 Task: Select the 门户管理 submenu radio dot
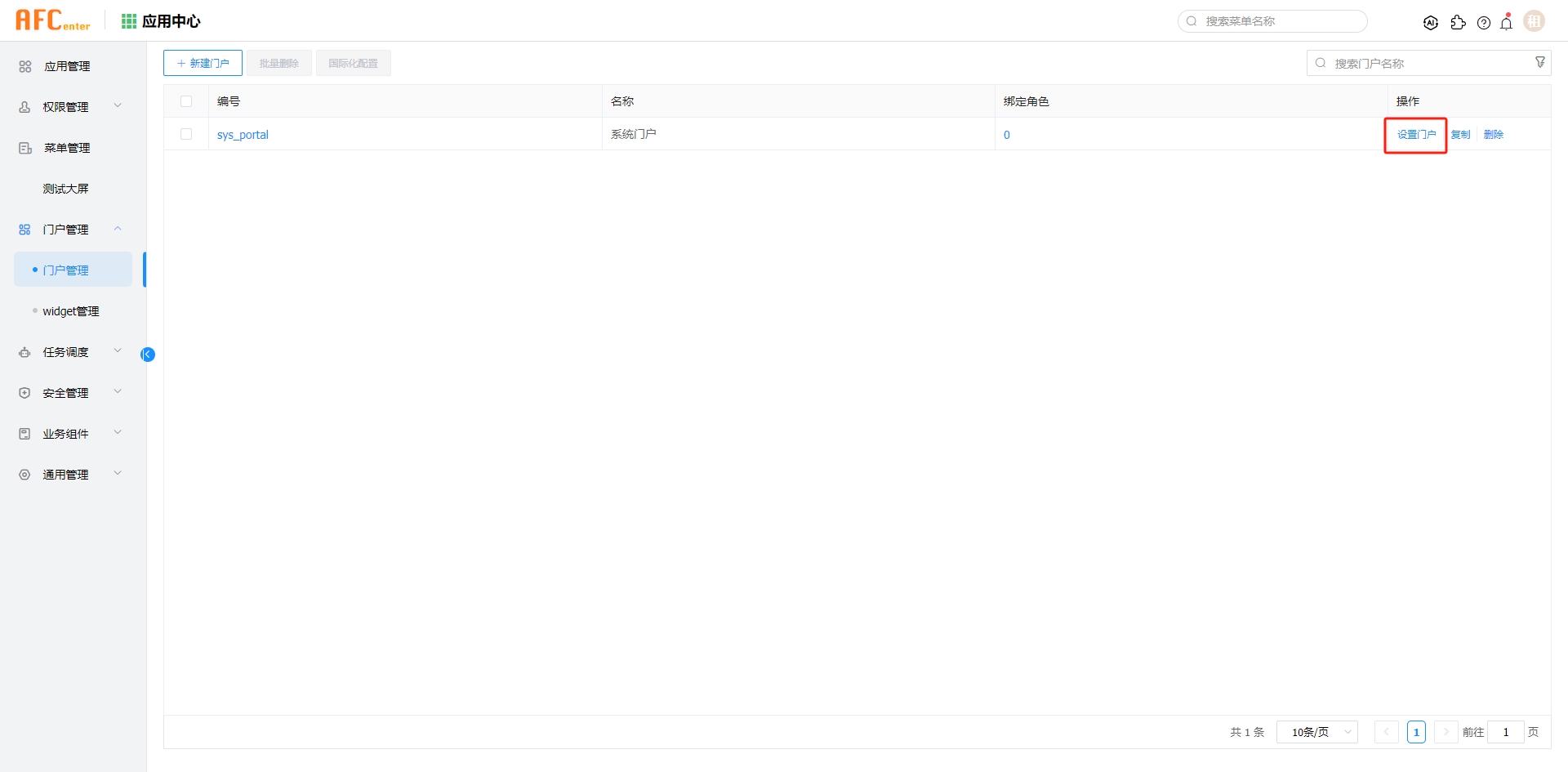pyautogui.click(x=35, y=270)
